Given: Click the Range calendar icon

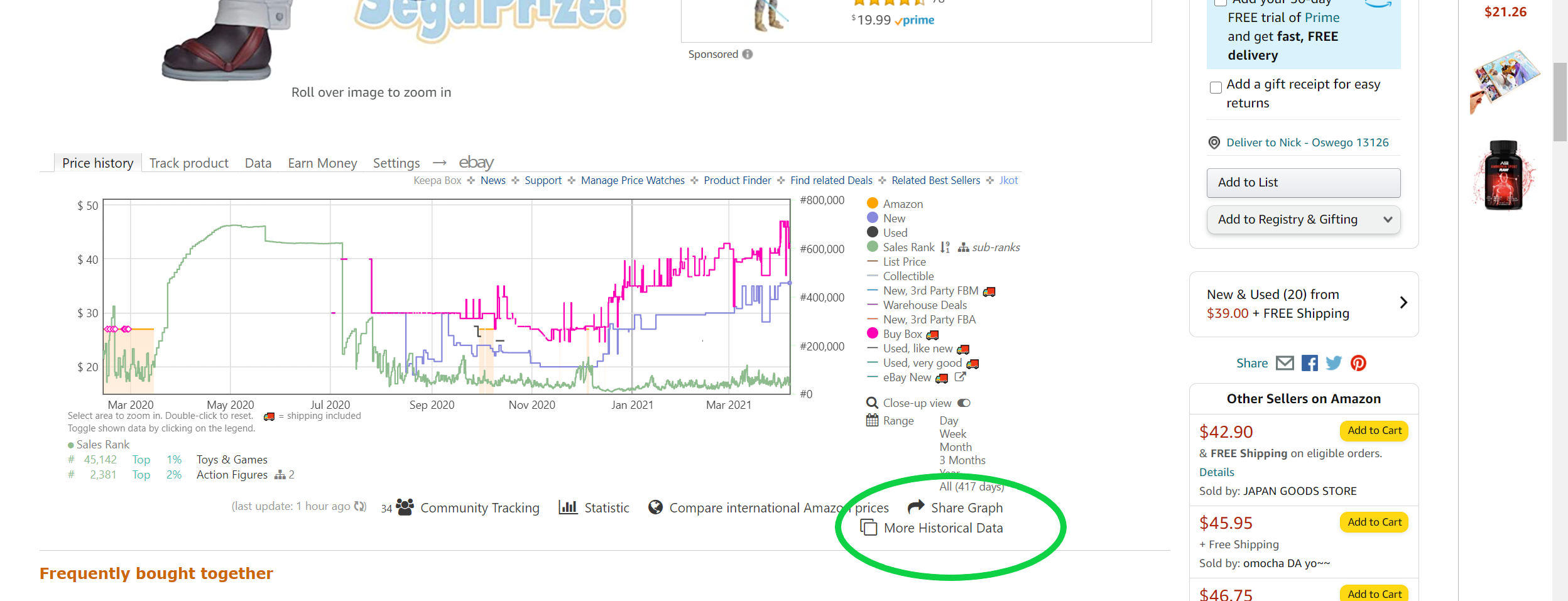Looking at the screenshot, I should pyautogui.click(x=872, y=420).
